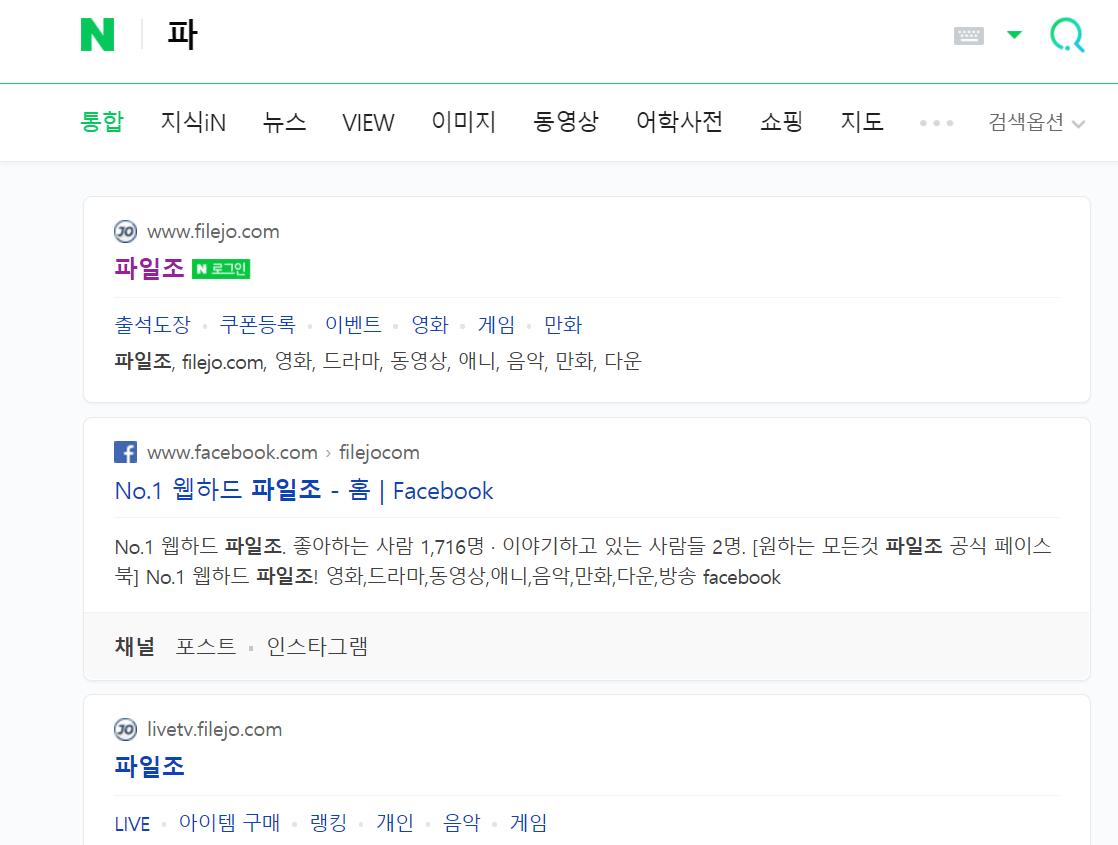Open the on-screen keyboard icon
1118x845 pixels.
point(968,36)
